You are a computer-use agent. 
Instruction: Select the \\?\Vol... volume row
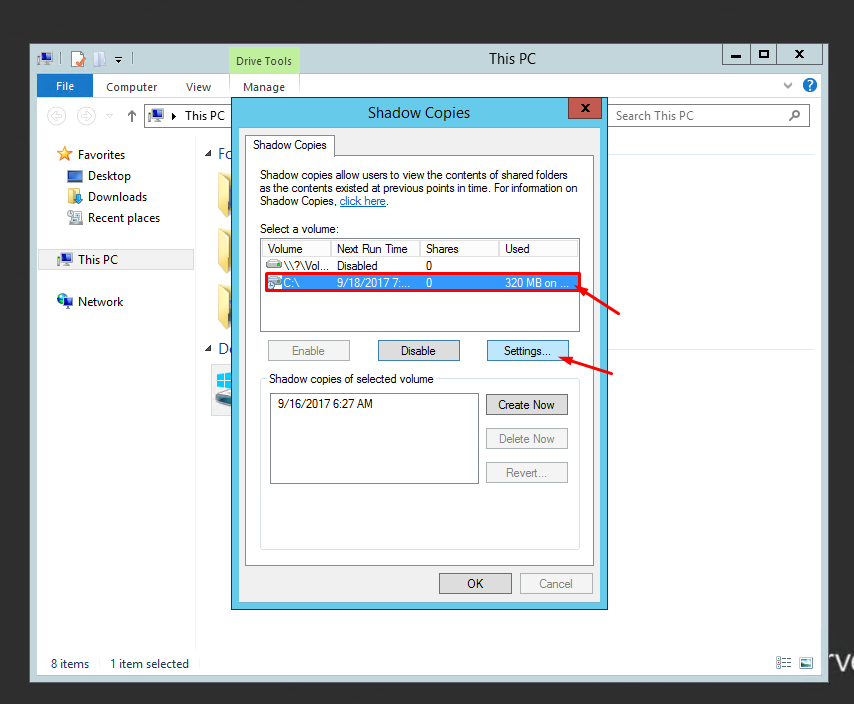coord(419,266)
